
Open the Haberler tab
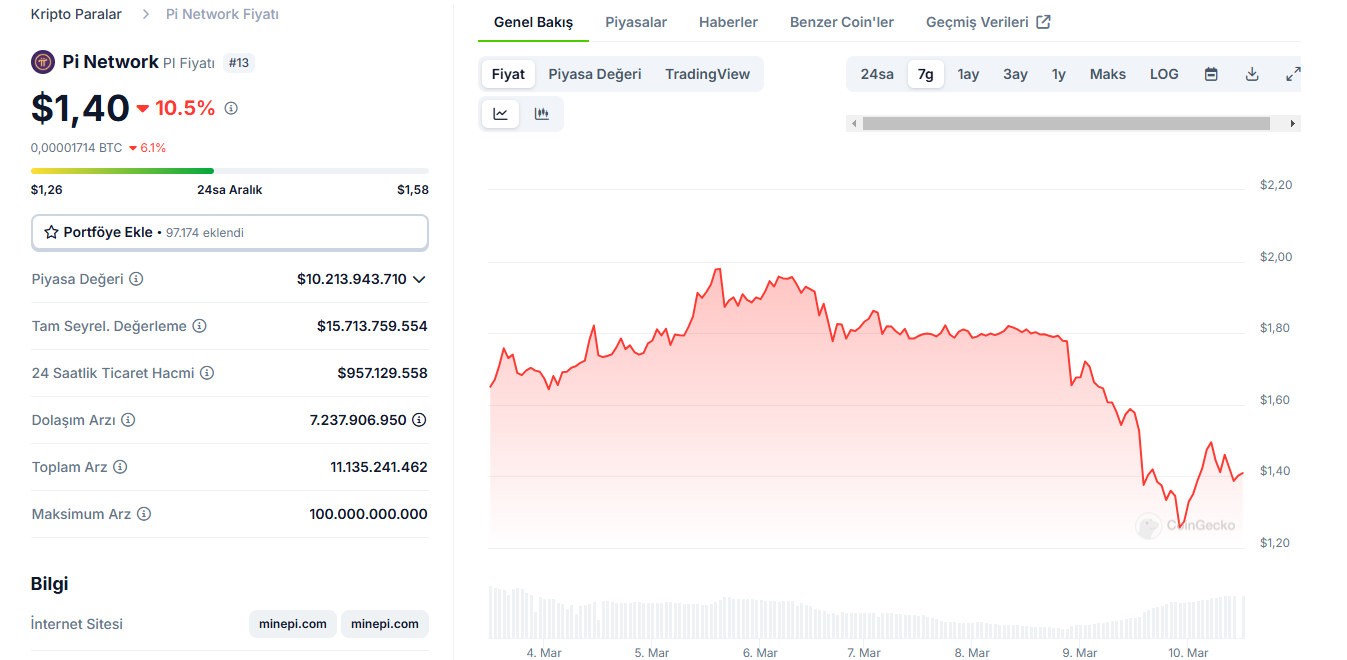[x=728, y=22]
